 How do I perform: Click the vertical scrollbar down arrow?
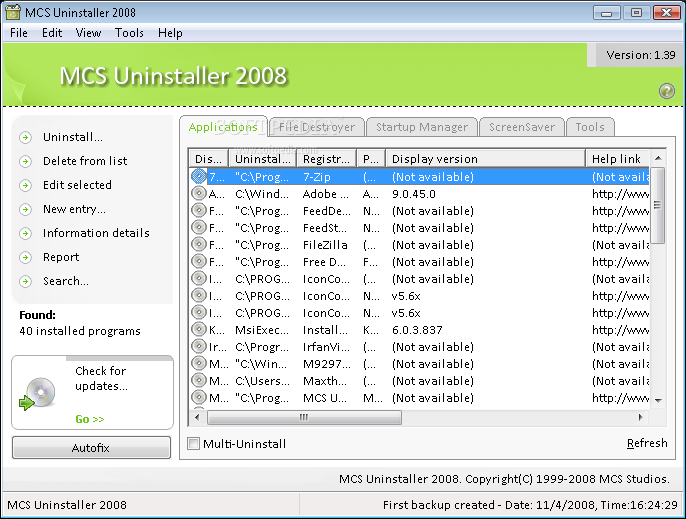click(658, 400)
